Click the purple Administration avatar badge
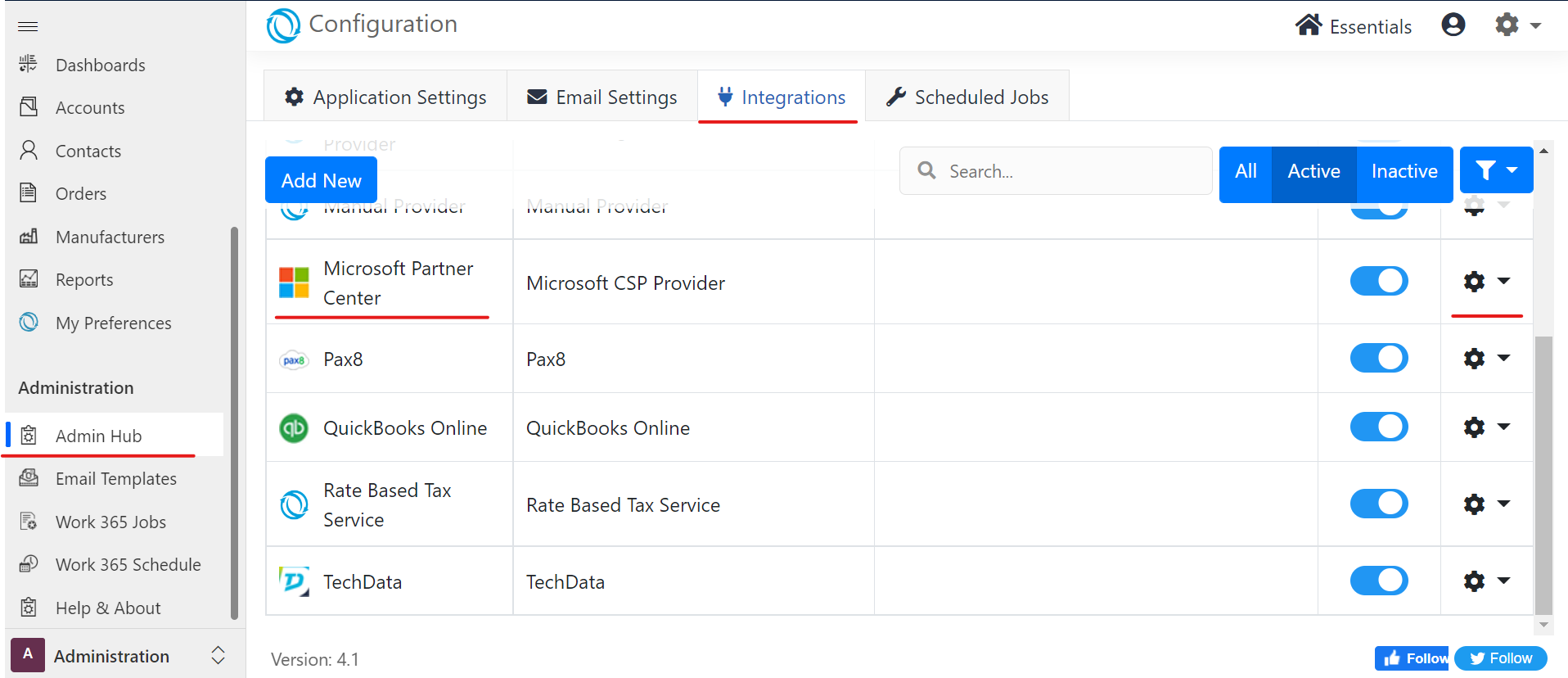Screen dimensions: 1568x678 tap(28, 655)
